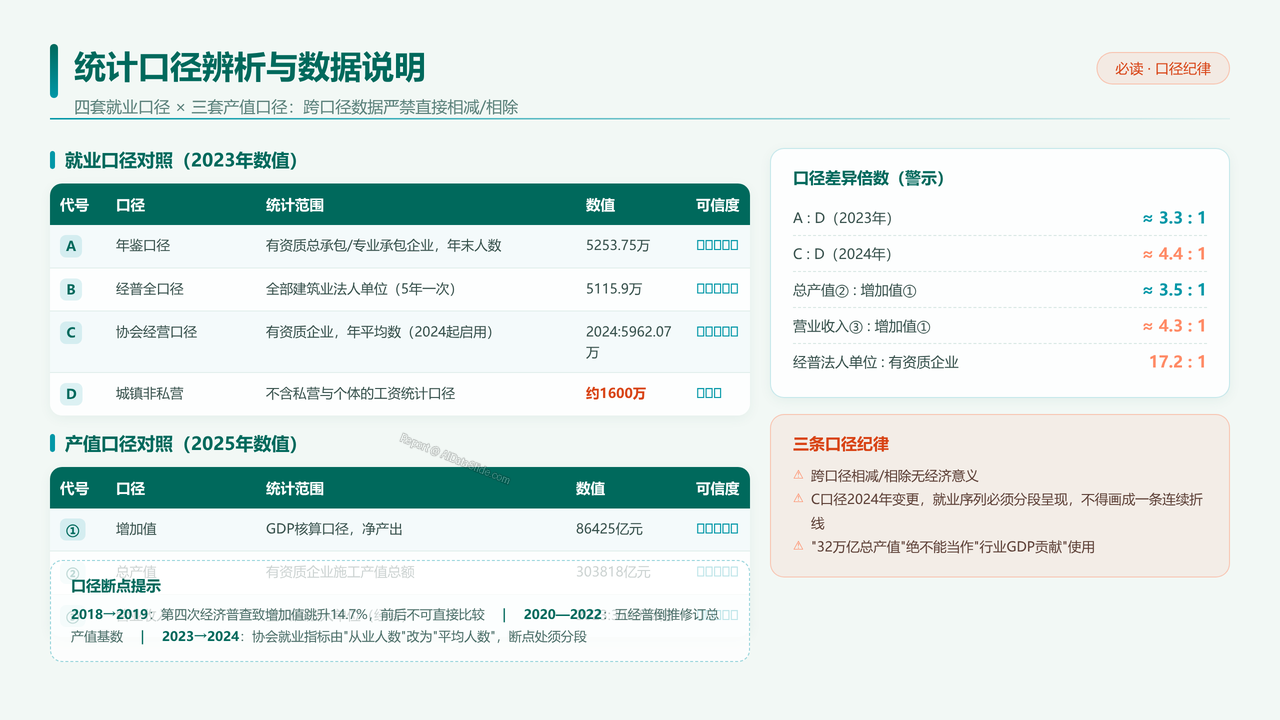Select the 总产值② : 增加值① label
Viewport: 1280px width, 720px height.
point(855,290)
